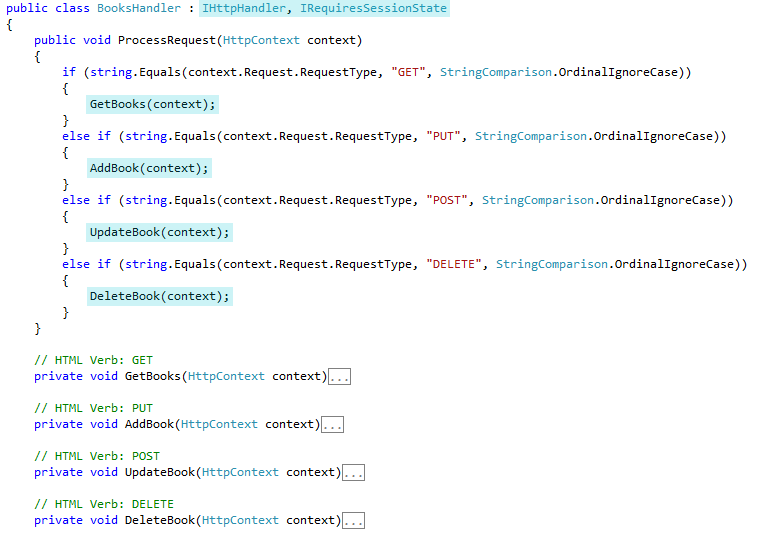
Task: Click the highlighted AddBook(context); call
Action: pyautogui.click(x=149, y=169)
